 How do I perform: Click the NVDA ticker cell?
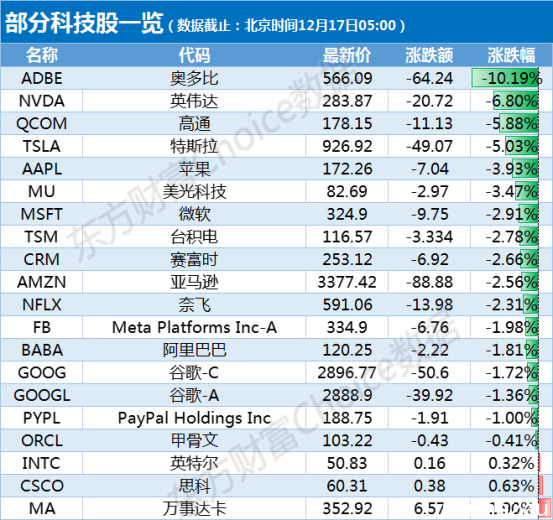[x=42, y=101]
